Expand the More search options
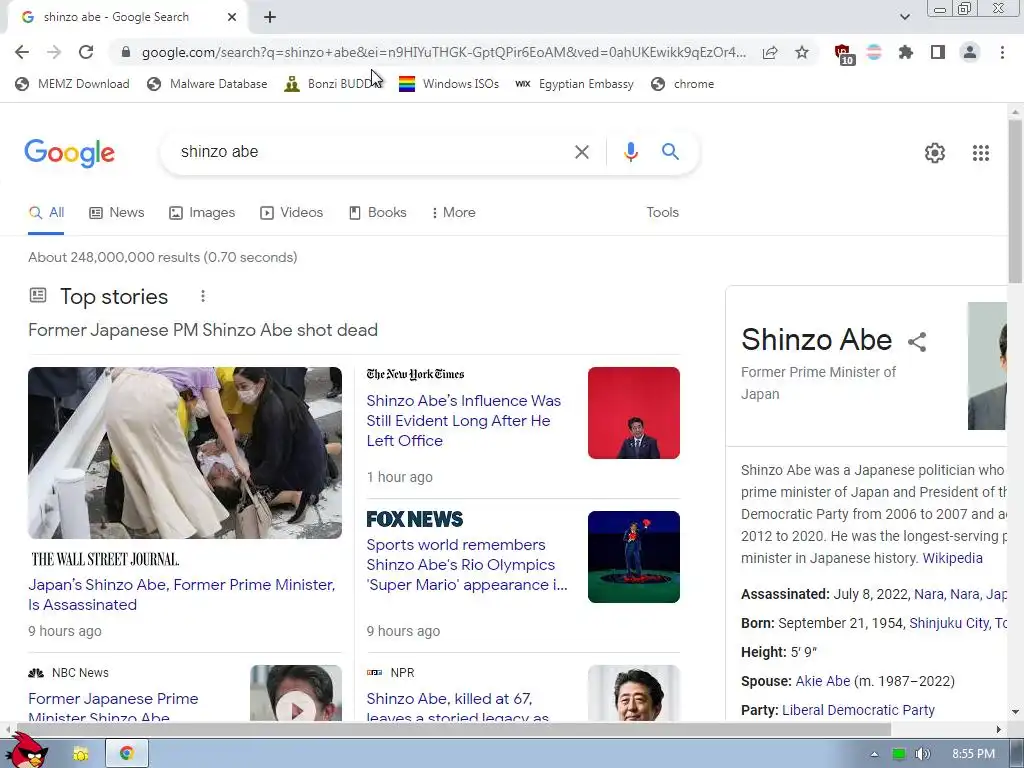1024x768 pixels. click(x=453, y=212)
